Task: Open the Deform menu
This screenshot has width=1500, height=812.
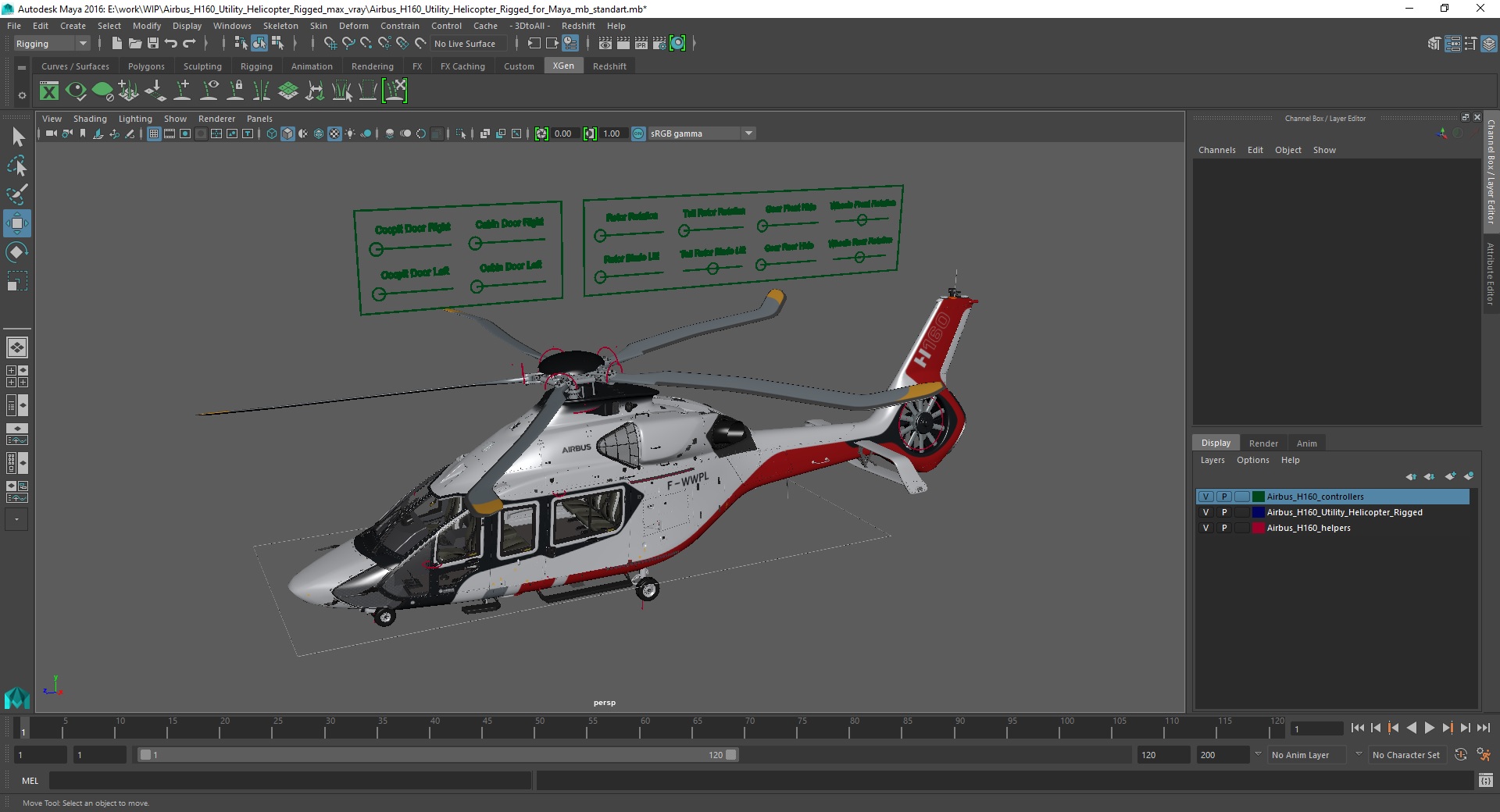Action: (353, 26)
